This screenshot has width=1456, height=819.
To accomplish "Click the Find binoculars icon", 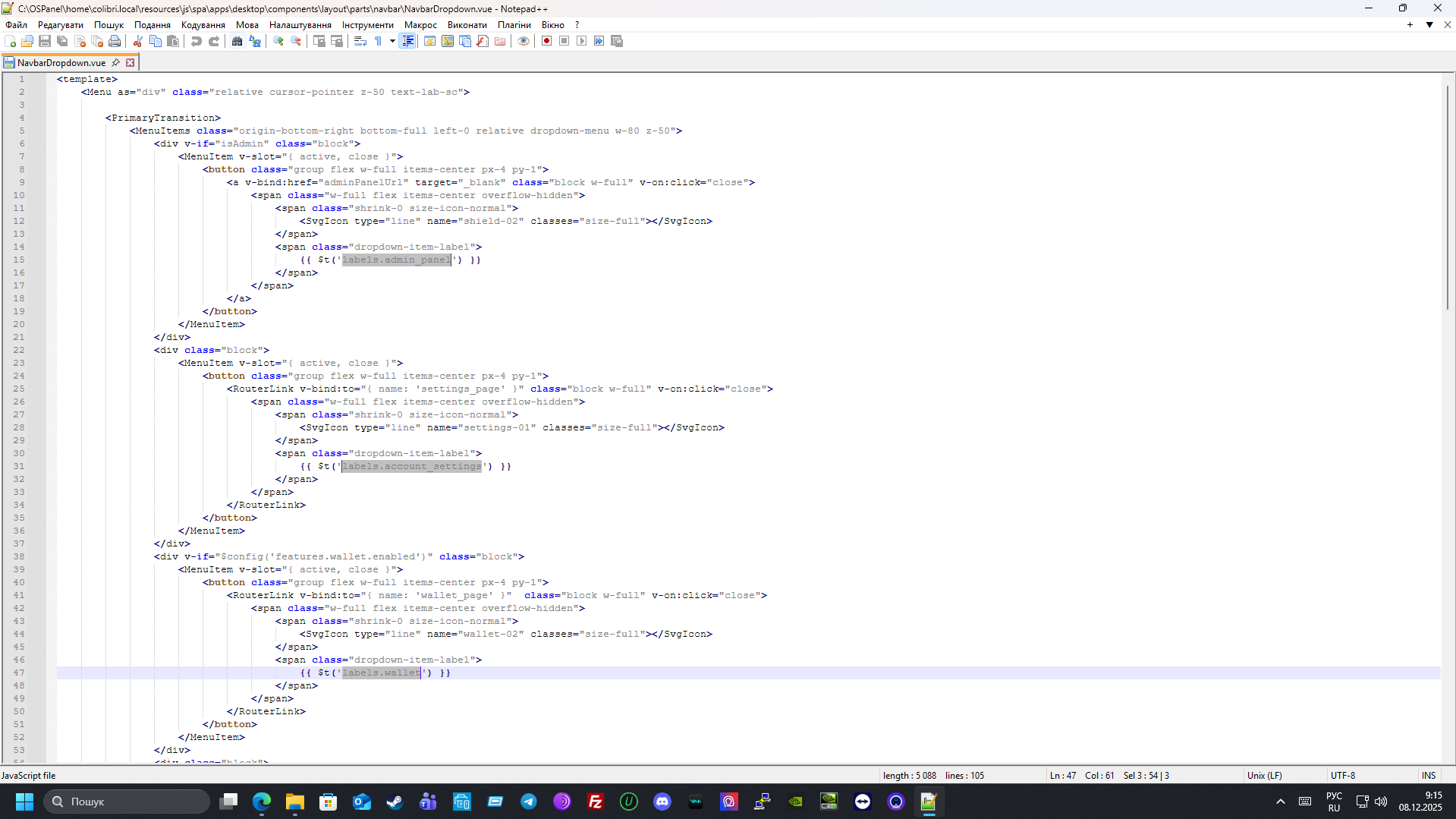I will pos(237,41).
